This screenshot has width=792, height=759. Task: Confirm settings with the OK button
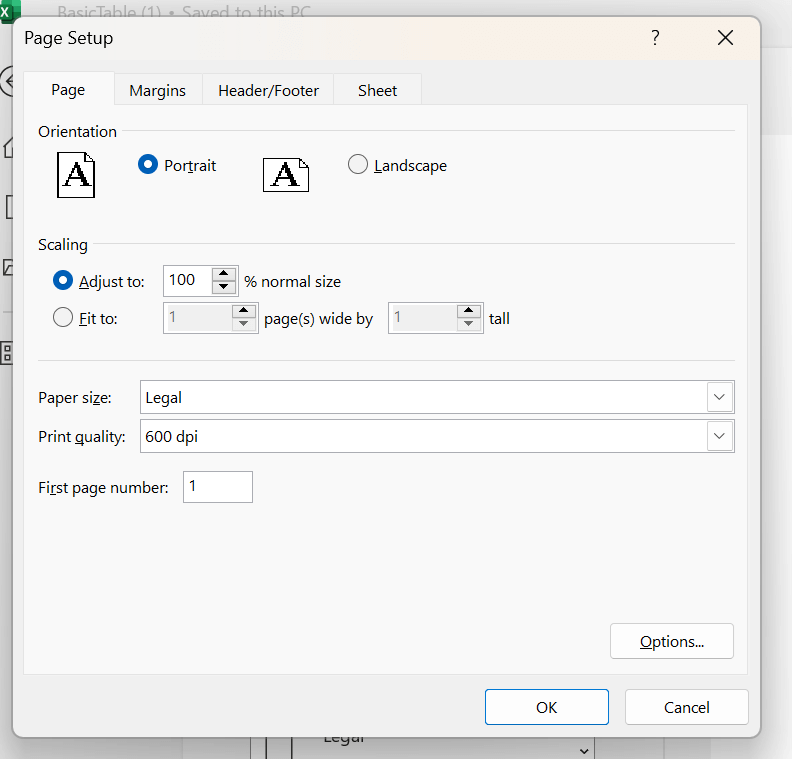pos(547,707)
